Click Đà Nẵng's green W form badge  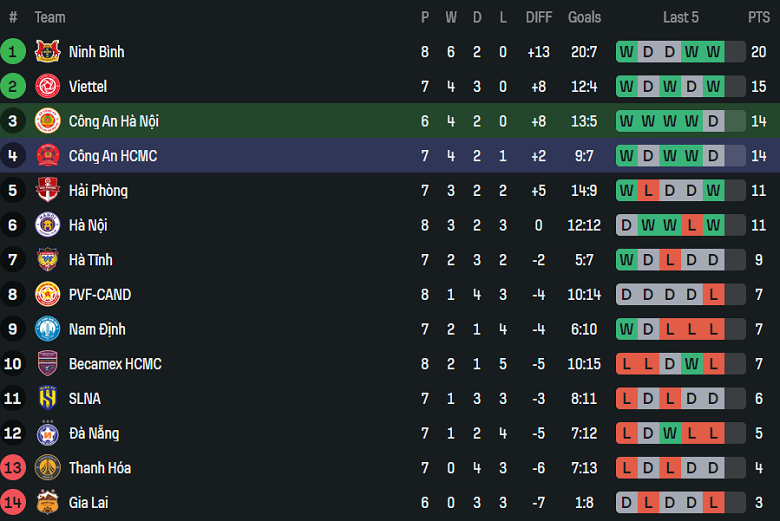669,433
